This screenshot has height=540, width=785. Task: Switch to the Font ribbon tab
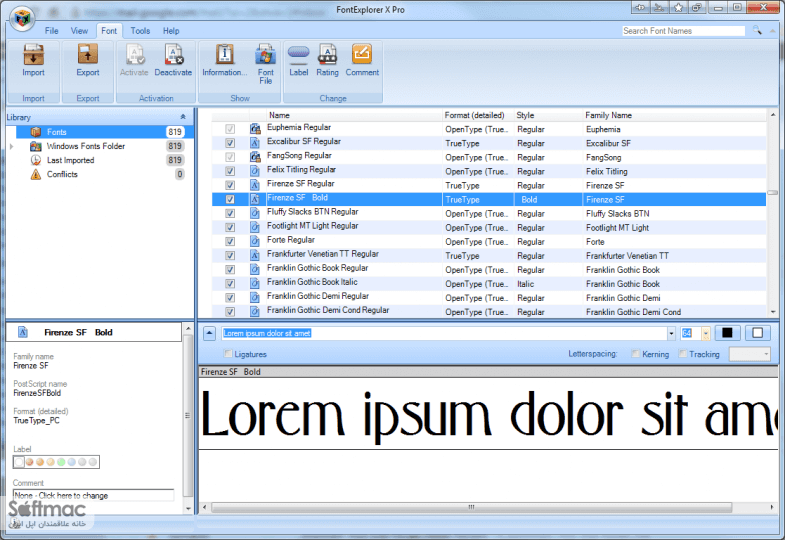[109, 31]
